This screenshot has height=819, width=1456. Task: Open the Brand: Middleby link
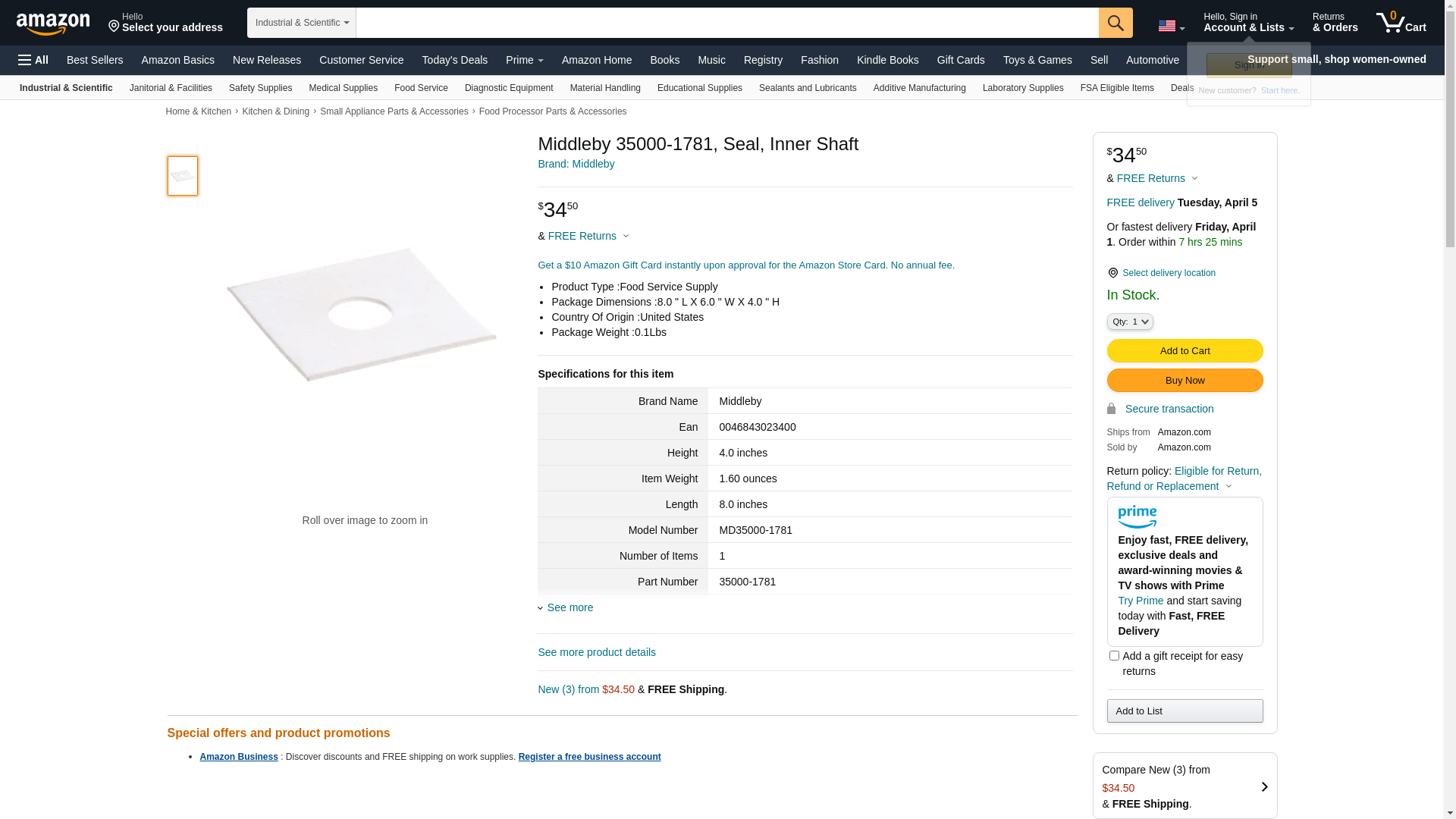pos(576,164)
